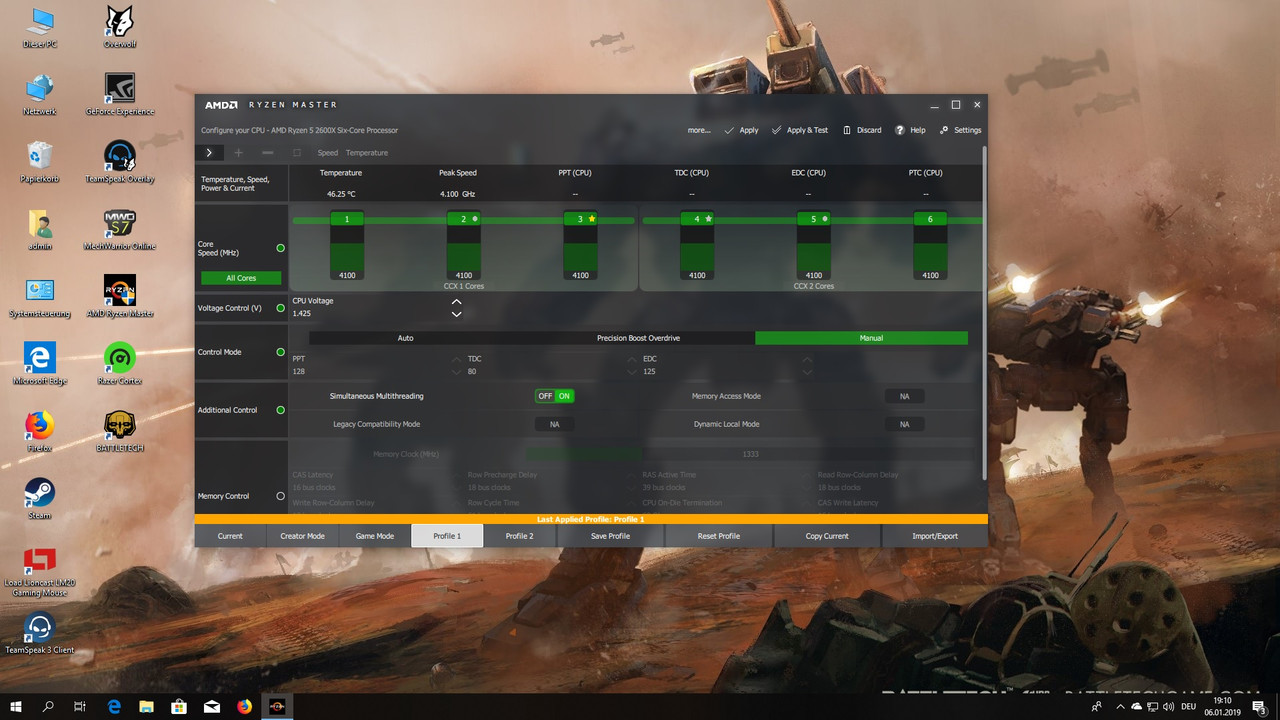Click Import/Export button
1280x720 pixels.
point(935,536)
